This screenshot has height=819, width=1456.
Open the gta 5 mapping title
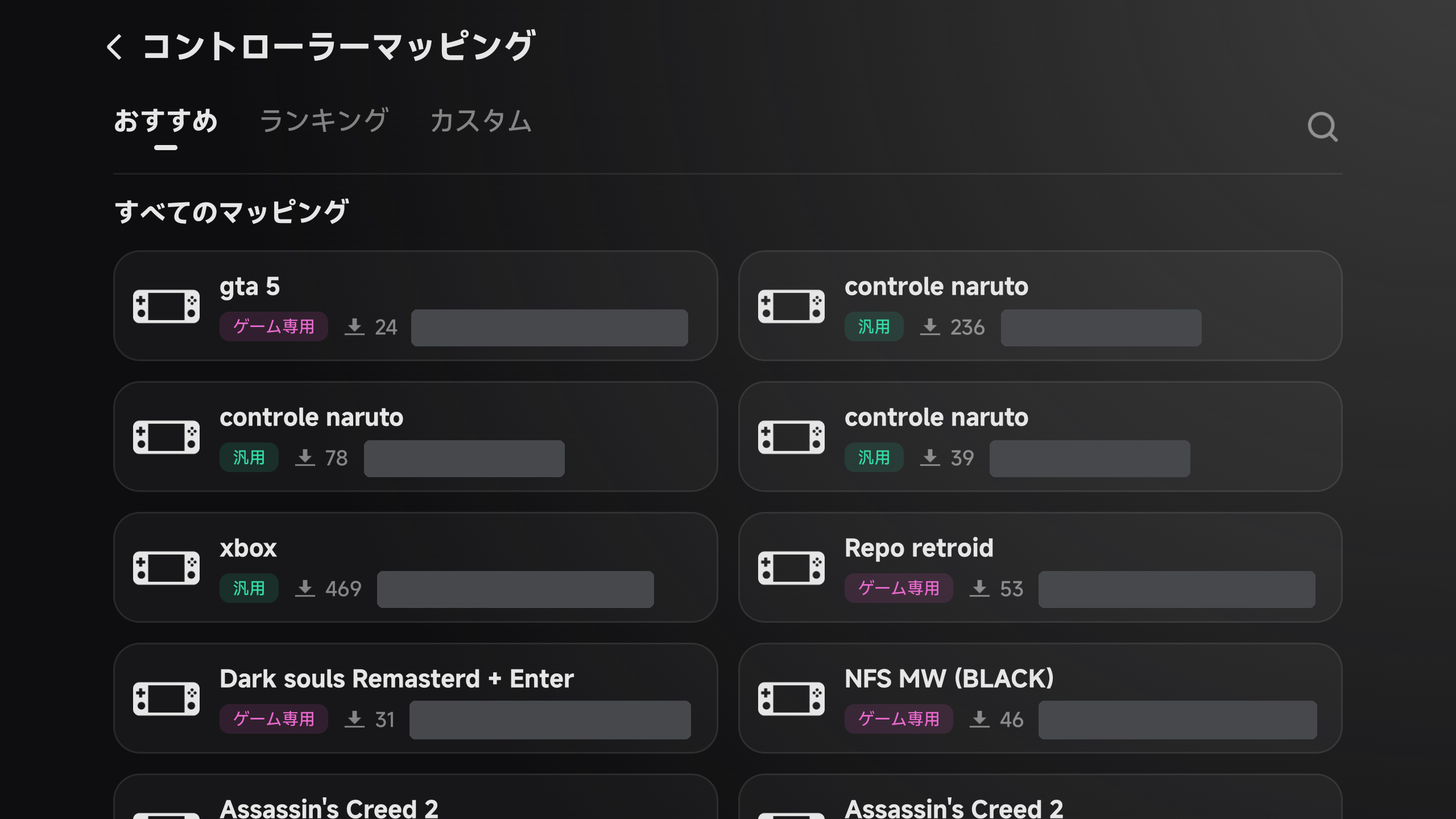250,287
